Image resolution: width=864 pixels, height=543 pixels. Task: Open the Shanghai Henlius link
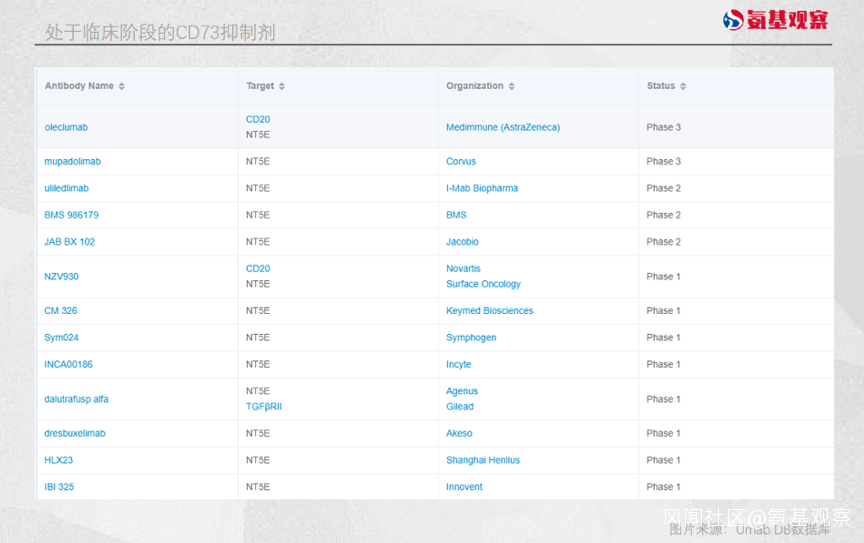[x=483, y=460]
